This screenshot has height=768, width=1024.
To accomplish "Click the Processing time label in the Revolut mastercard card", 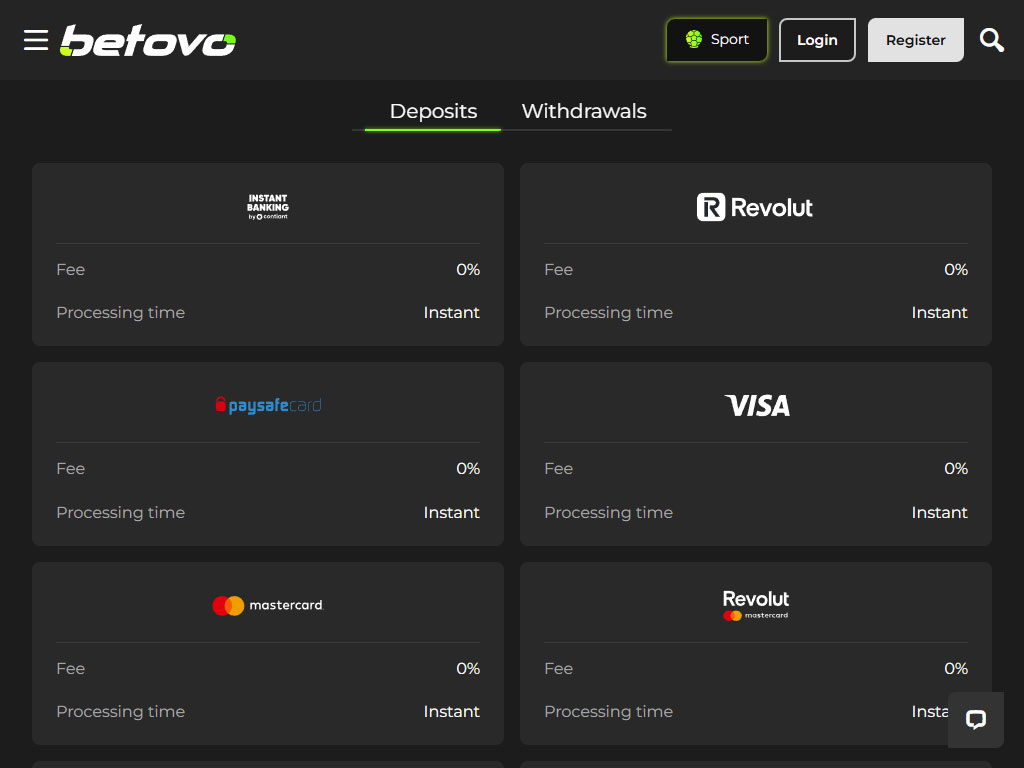I will [x=608, y=712].
